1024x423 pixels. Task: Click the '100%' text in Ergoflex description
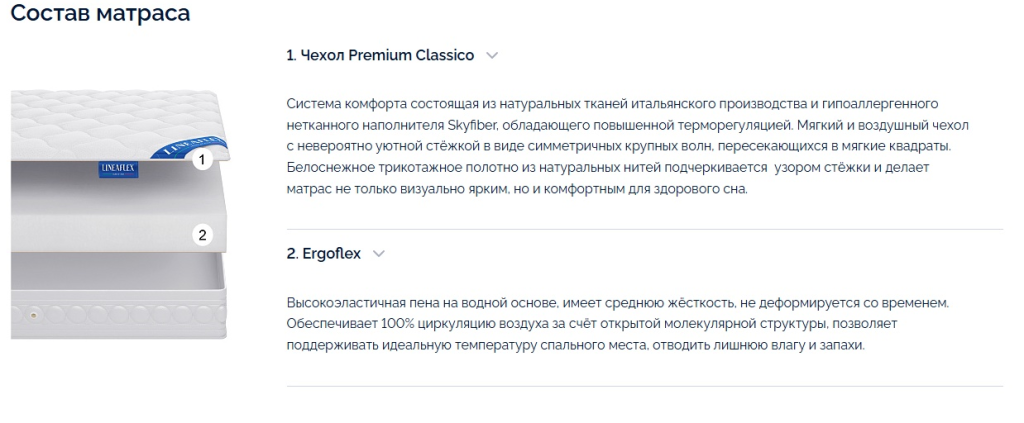tap(378, 324)
